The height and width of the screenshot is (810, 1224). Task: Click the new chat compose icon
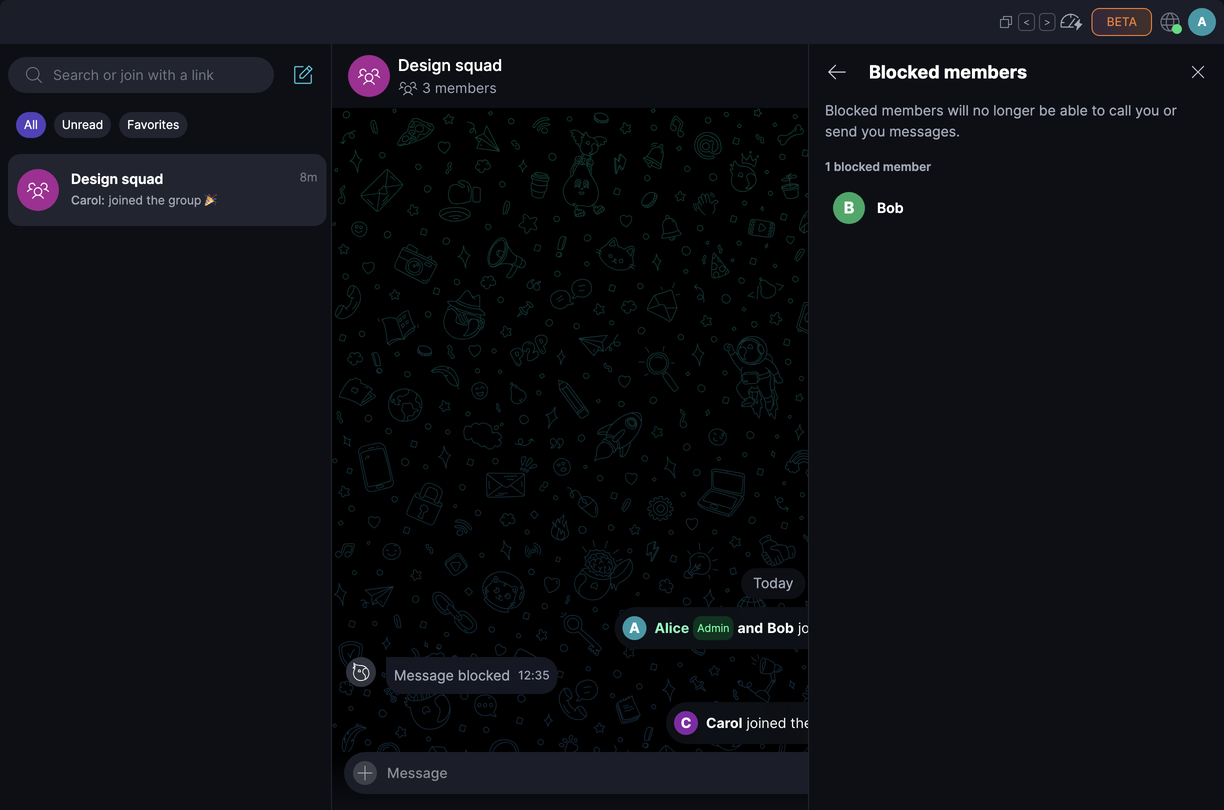[x=303, y=75]
